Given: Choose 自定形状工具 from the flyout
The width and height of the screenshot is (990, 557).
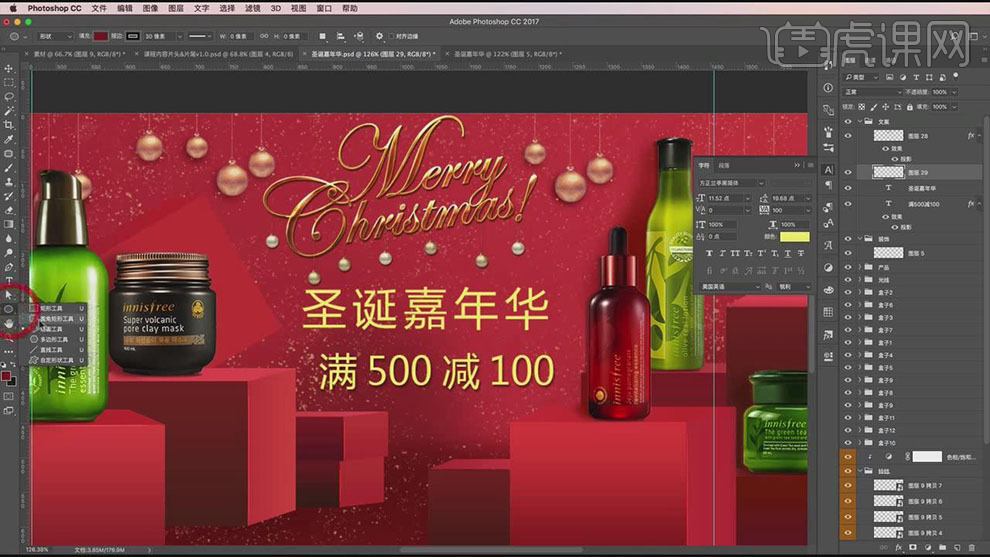Looking at the screenshot, I should [56, 360].
